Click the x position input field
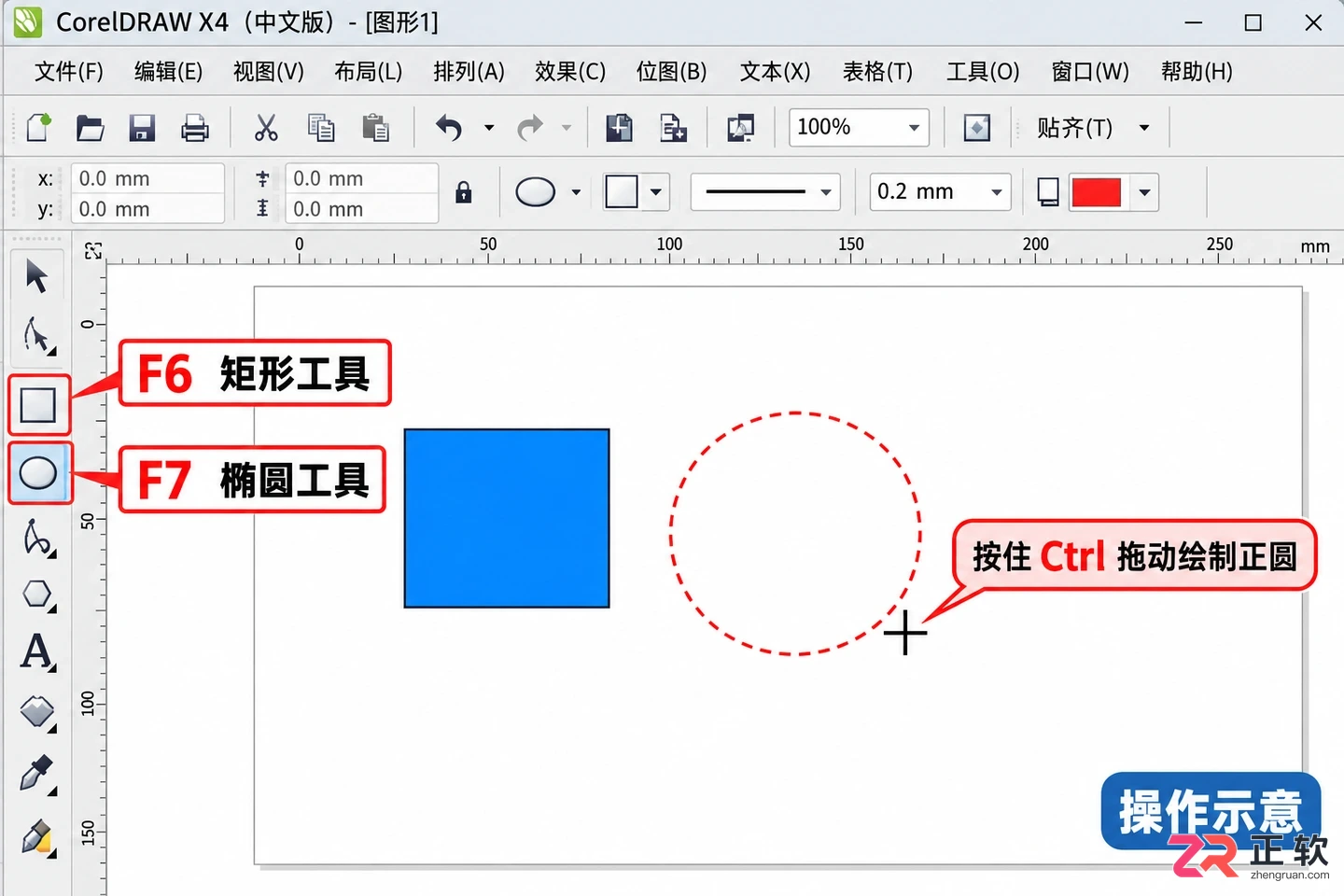 pyautogui.click(x=147, y=178)
